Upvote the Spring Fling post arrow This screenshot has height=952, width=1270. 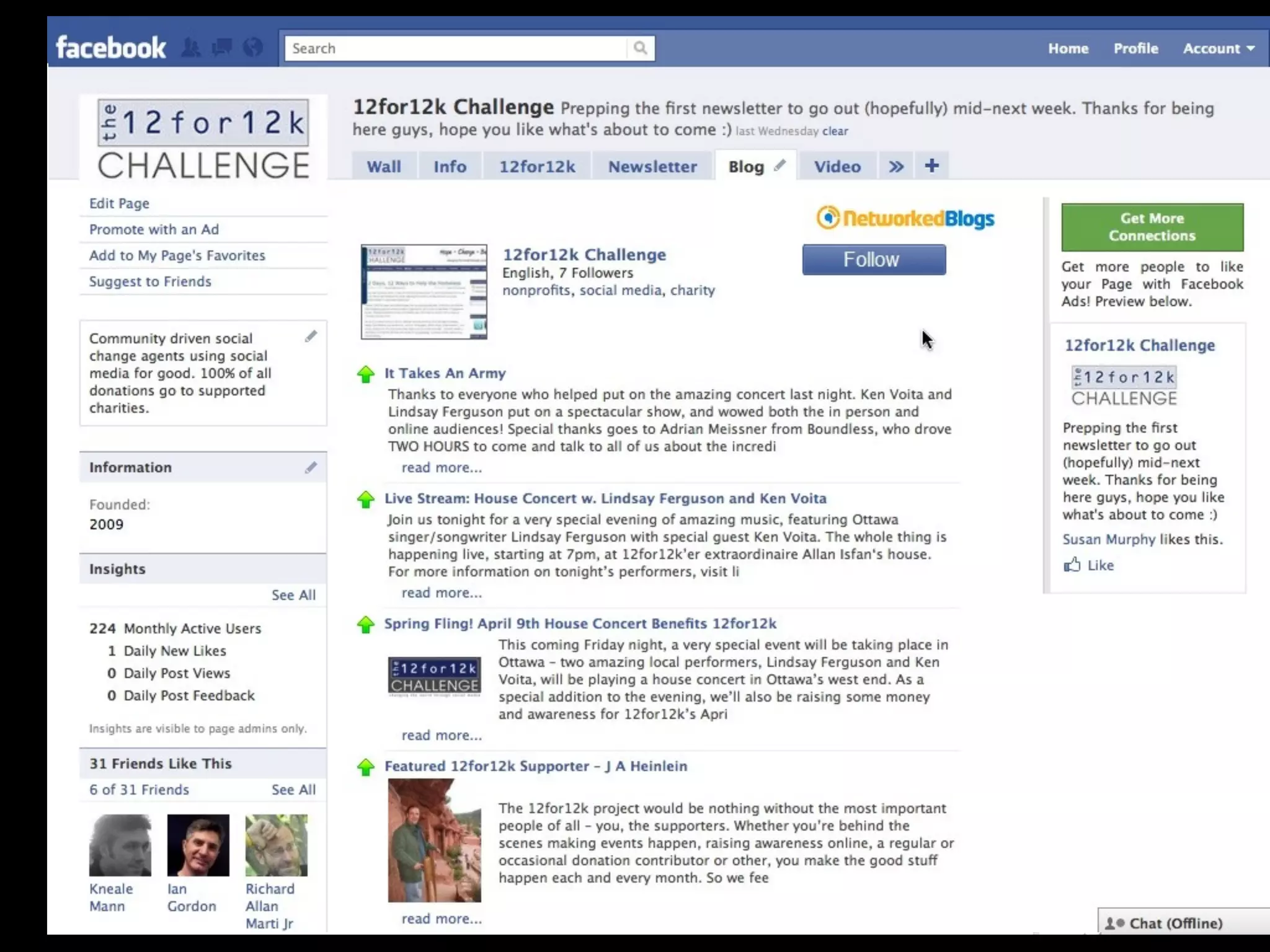pyautogui.click(x=366, y=625)
